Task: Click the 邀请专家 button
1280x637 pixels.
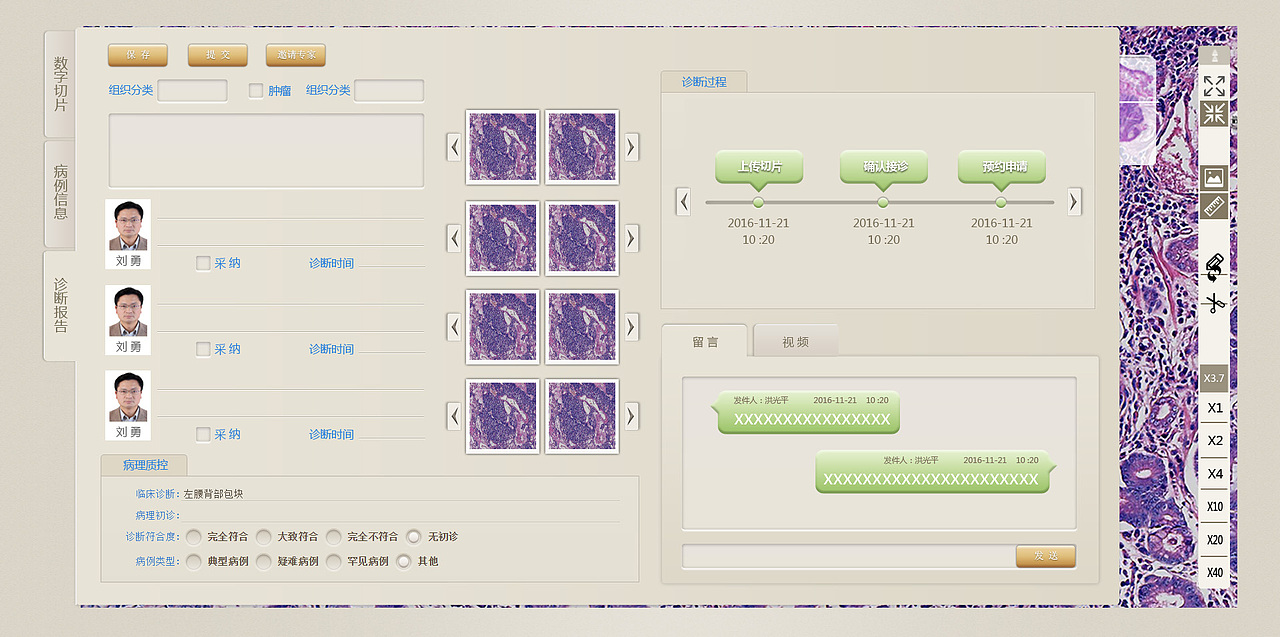Action: tap(296, 55)
